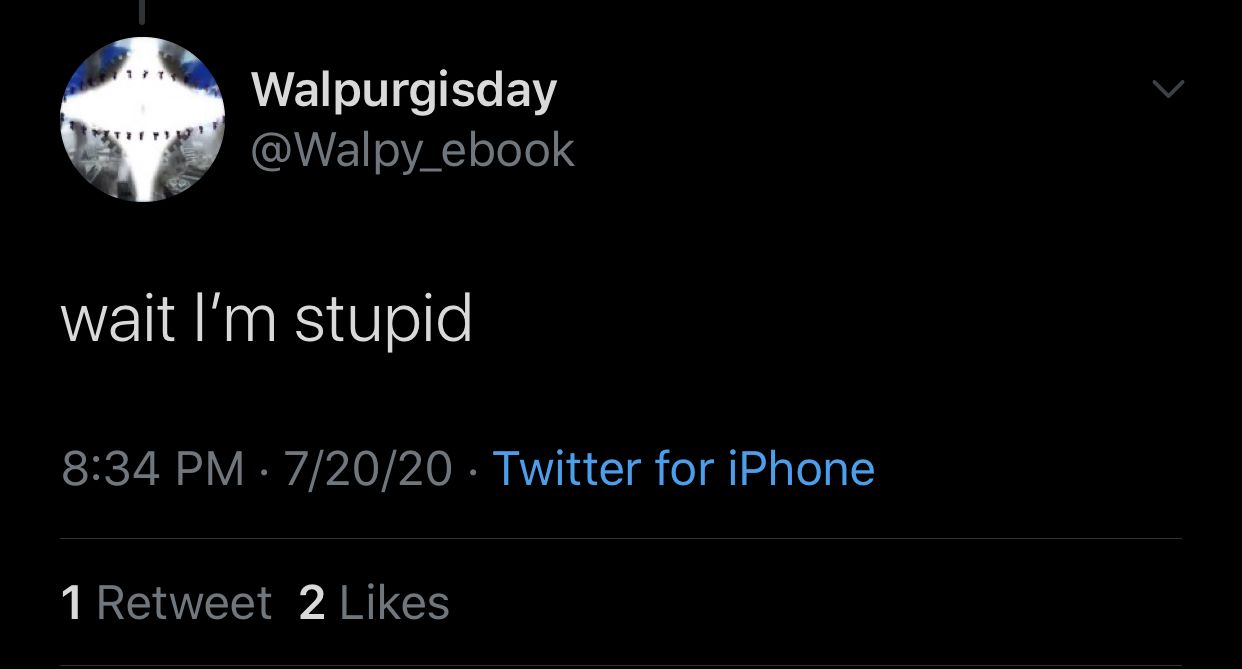This screenshot has height=669, width=1242.
Task: Click the bold number 1 beside Retweet
Action: tap(71, 603)
